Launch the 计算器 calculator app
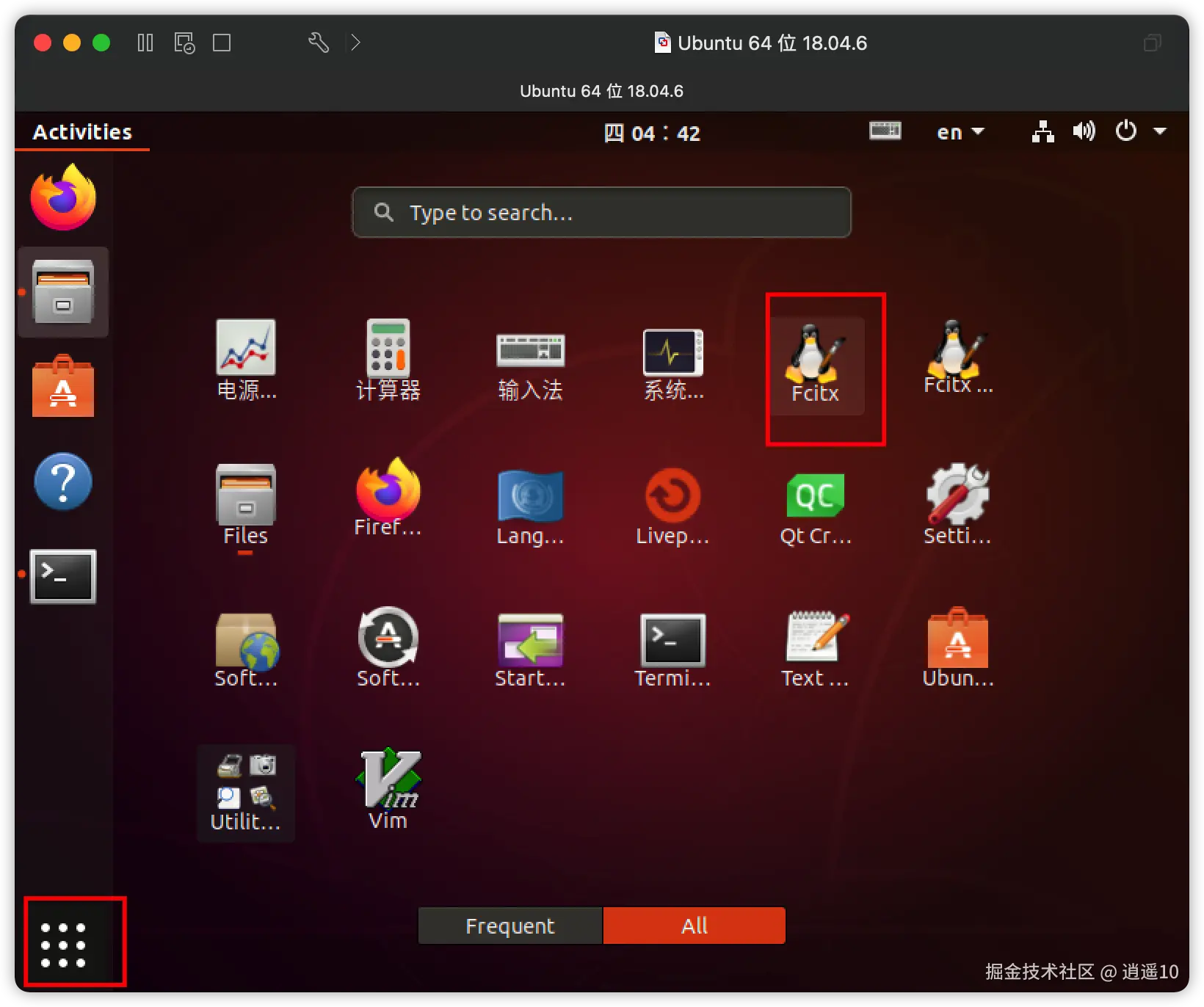 (x=388, y=360)
